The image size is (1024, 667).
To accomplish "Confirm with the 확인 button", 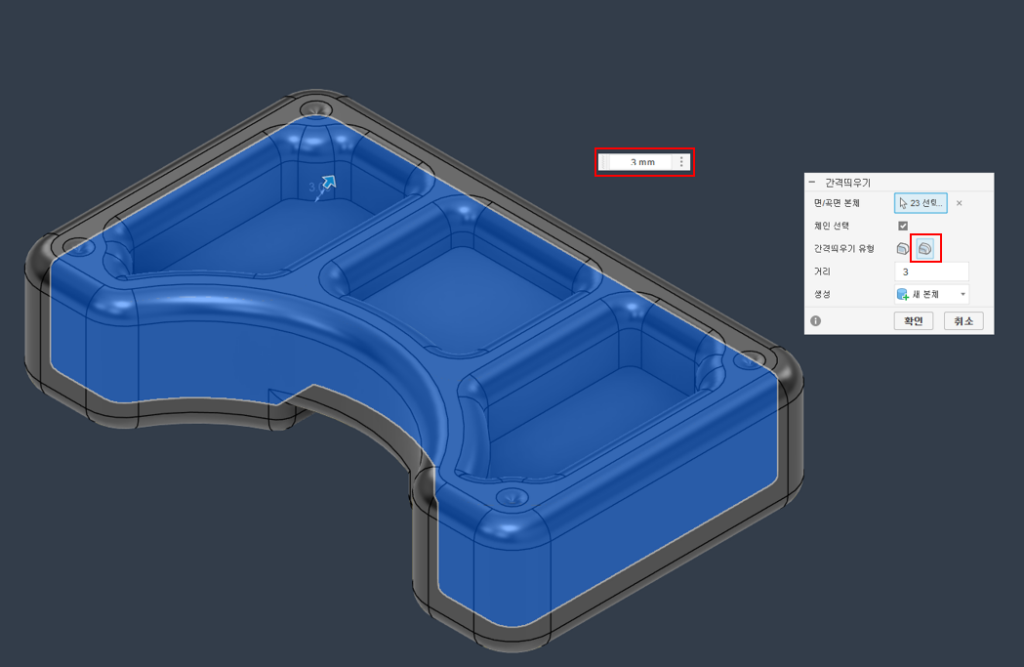I will click(912, 321).
